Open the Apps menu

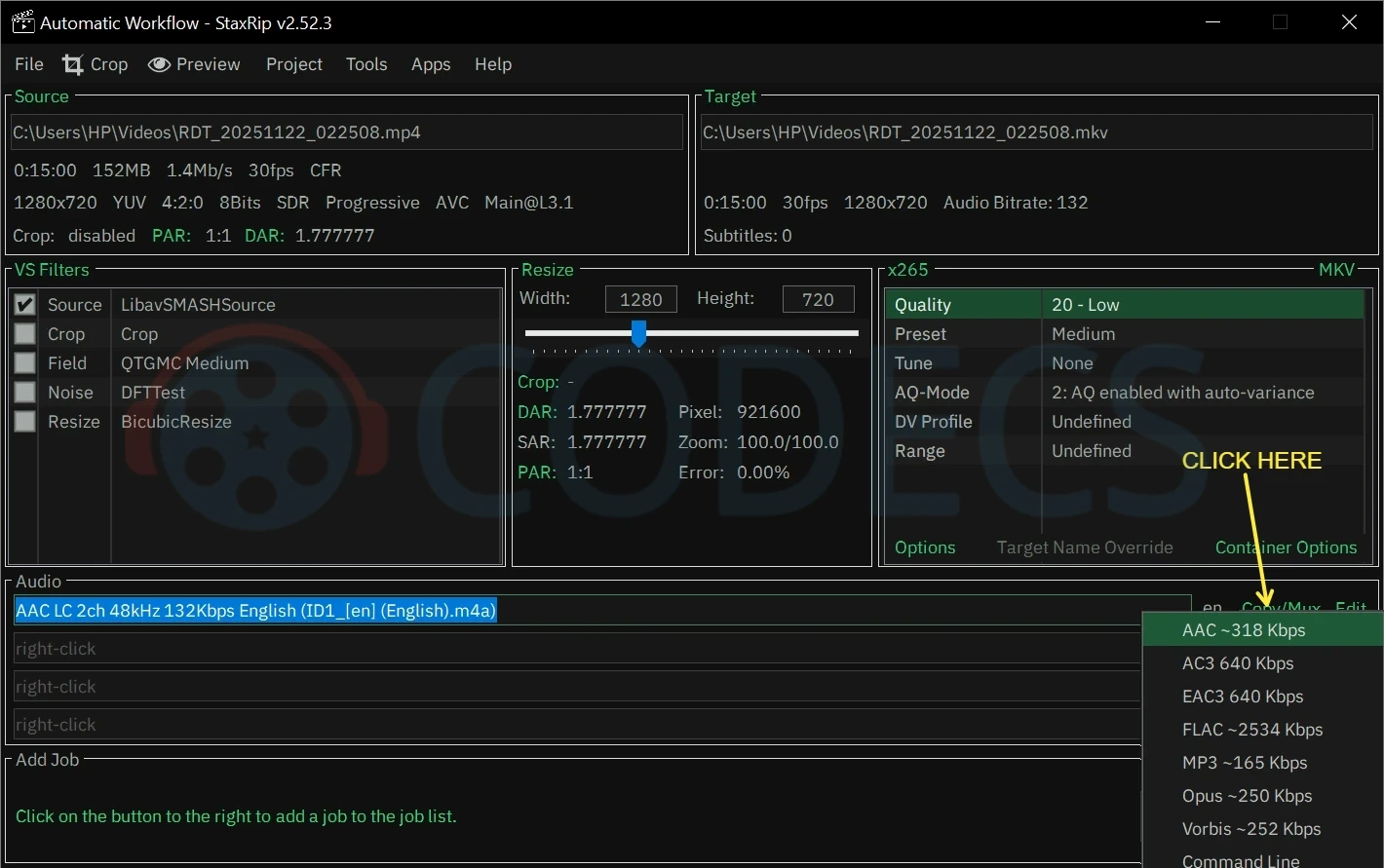pyautogui.click(x=431, y=64)
